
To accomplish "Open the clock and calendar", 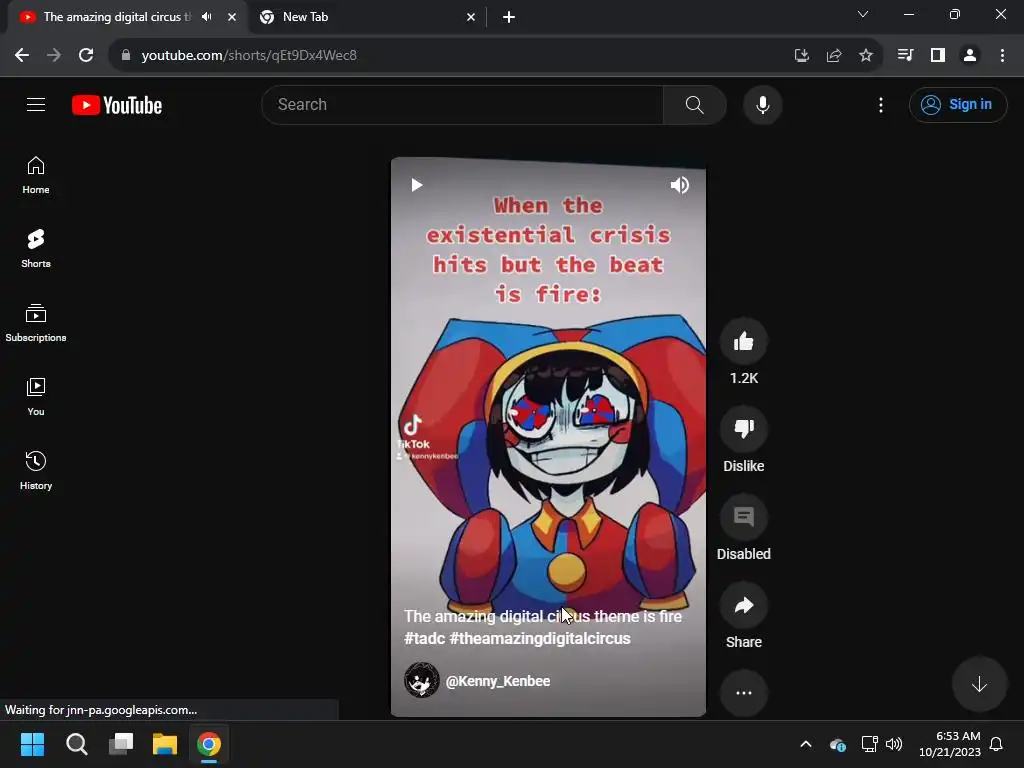I will [950, 744].
